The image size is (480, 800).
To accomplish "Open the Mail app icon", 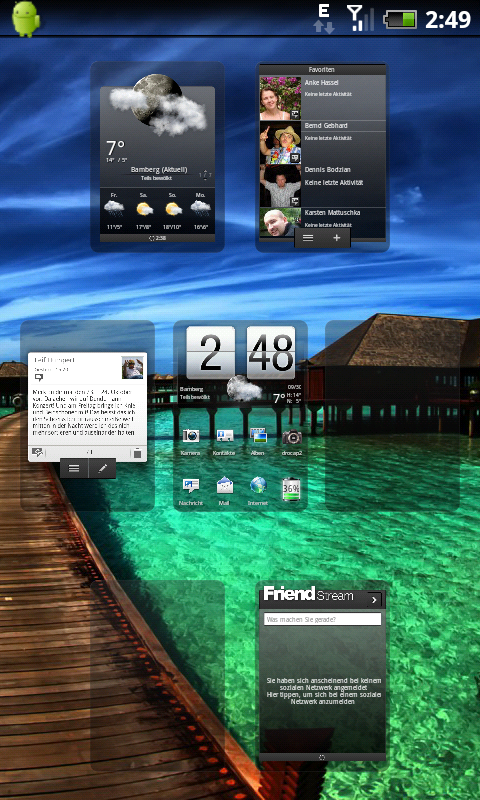I will 224,485.
